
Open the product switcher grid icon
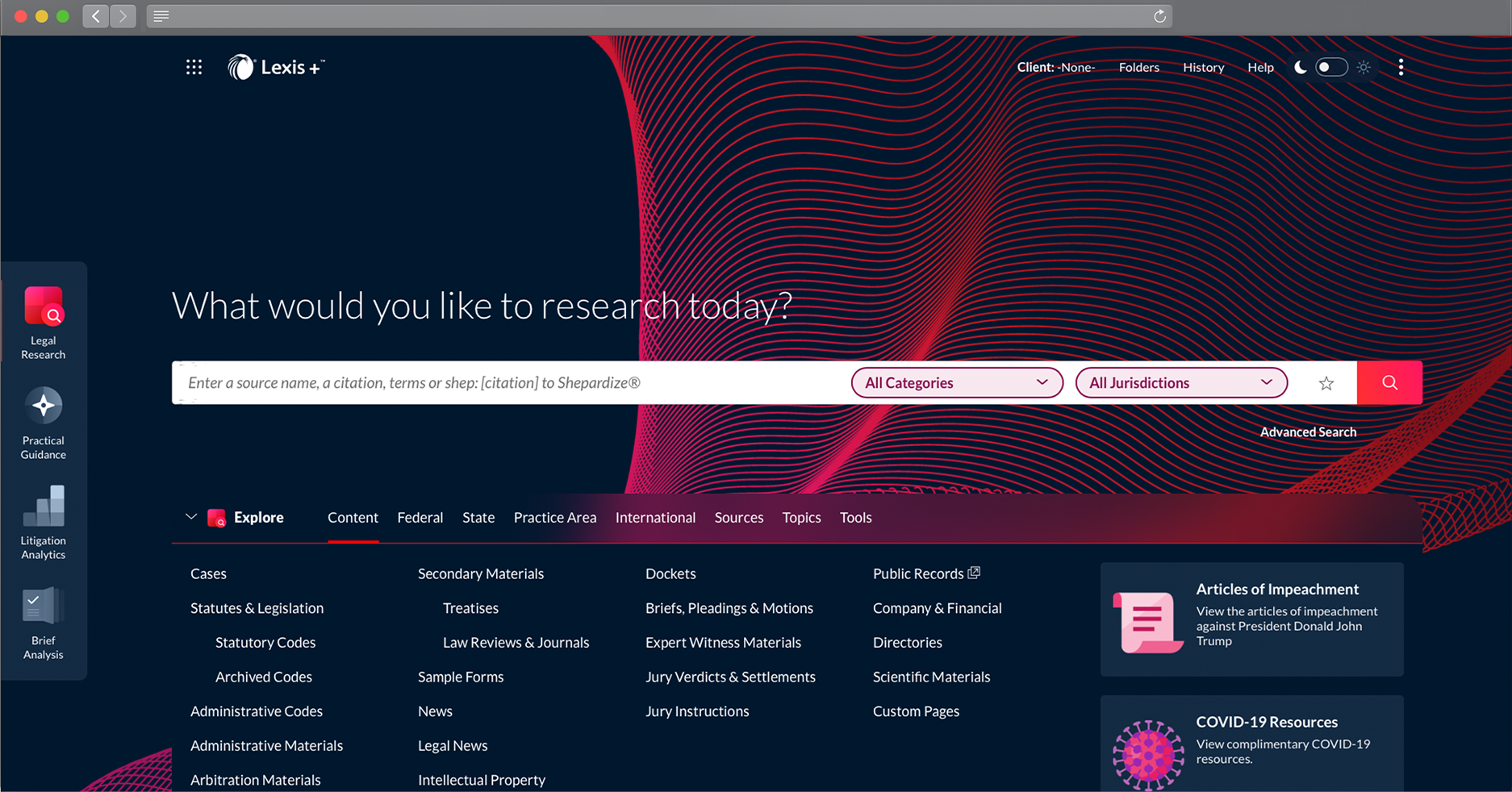tap(194, 67)
